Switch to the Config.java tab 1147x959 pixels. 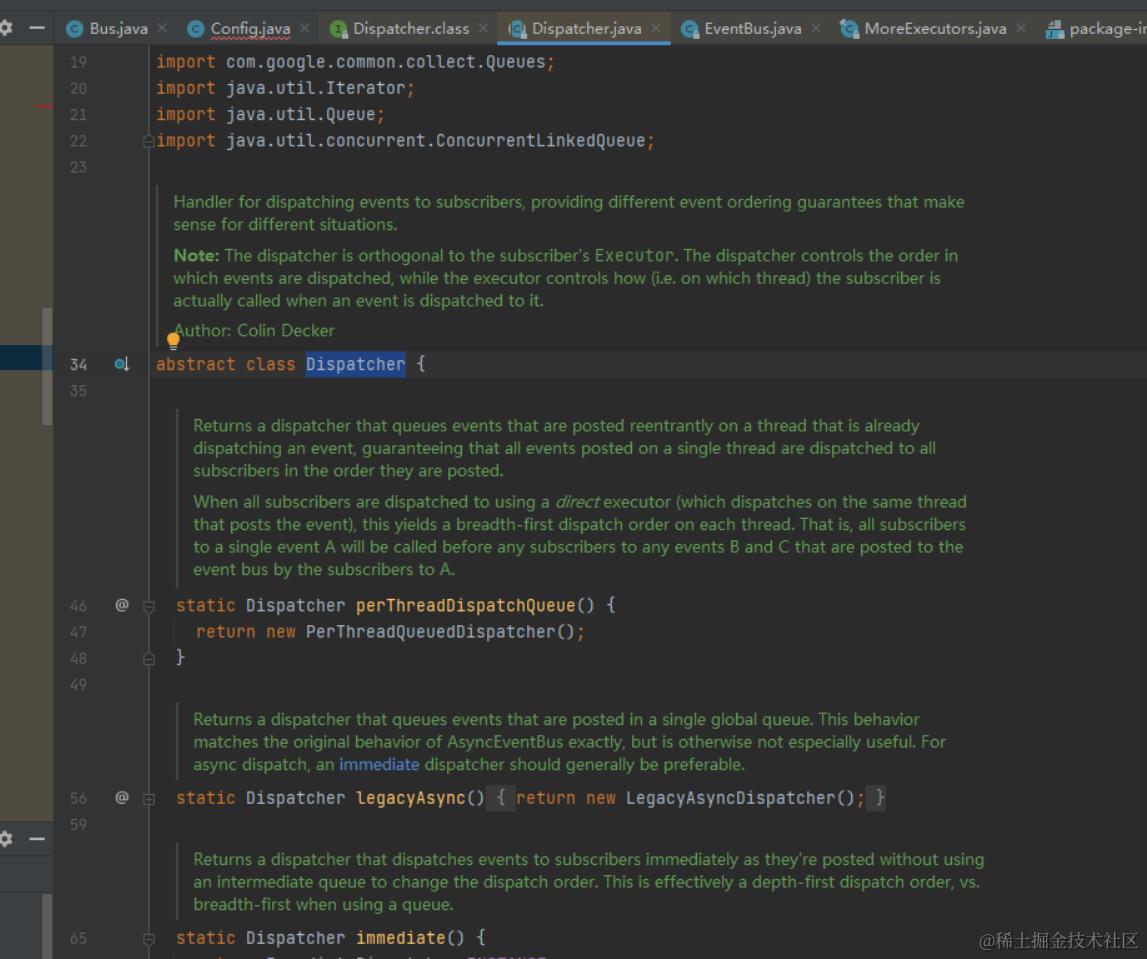pos(250,29)
